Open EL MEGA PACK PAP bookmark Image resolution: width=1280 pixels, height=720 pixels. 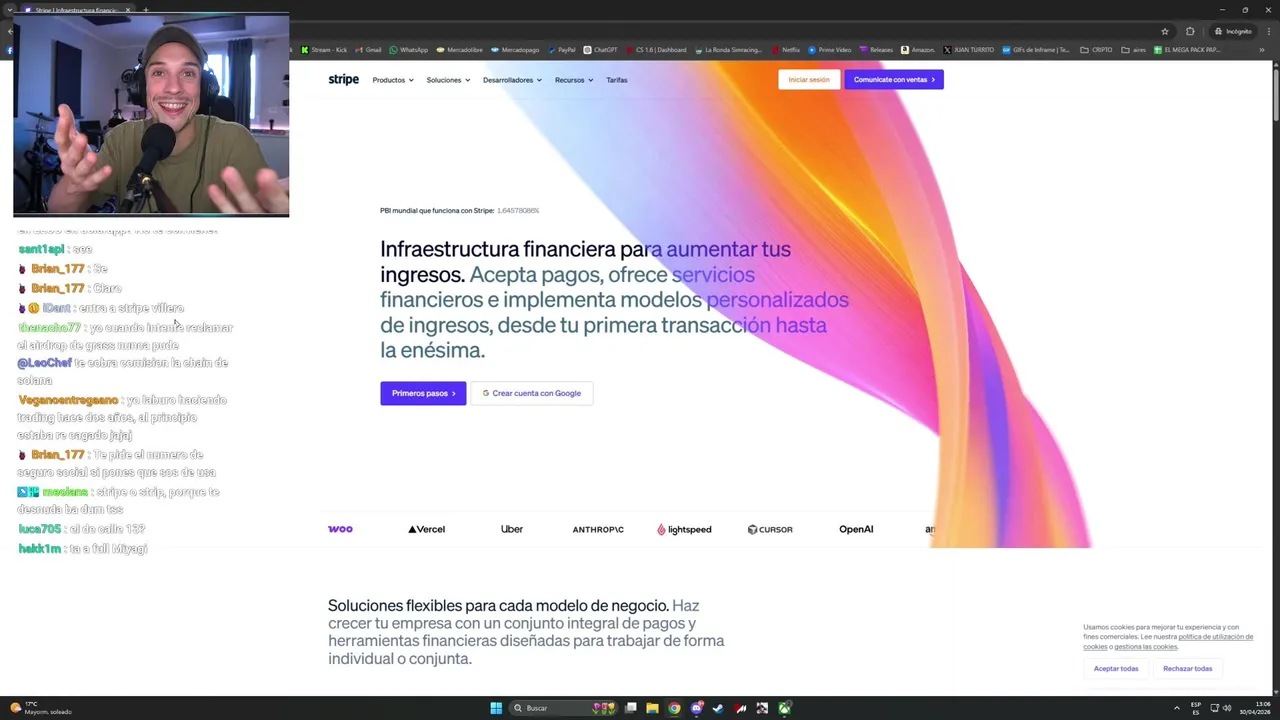pyautogui.click(x=1187, y=49)
